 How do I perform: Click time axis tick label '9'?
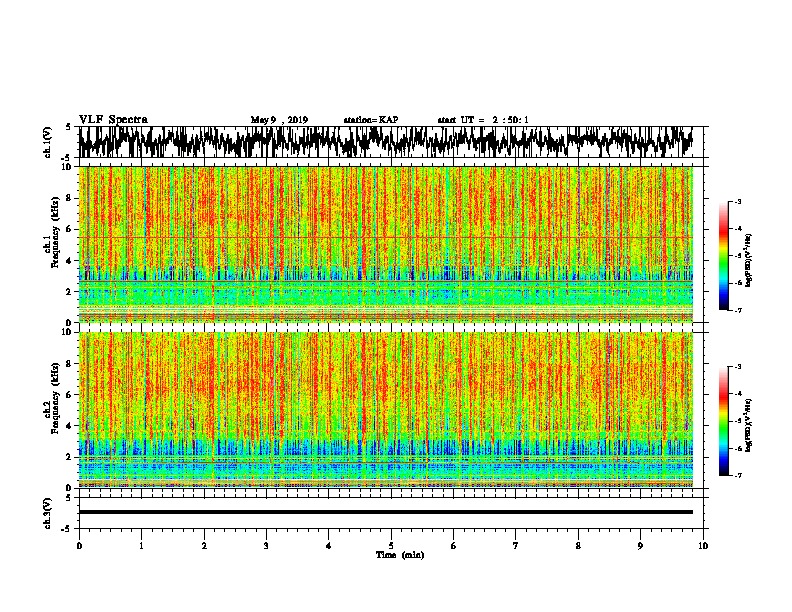click(x=640, y=545)
